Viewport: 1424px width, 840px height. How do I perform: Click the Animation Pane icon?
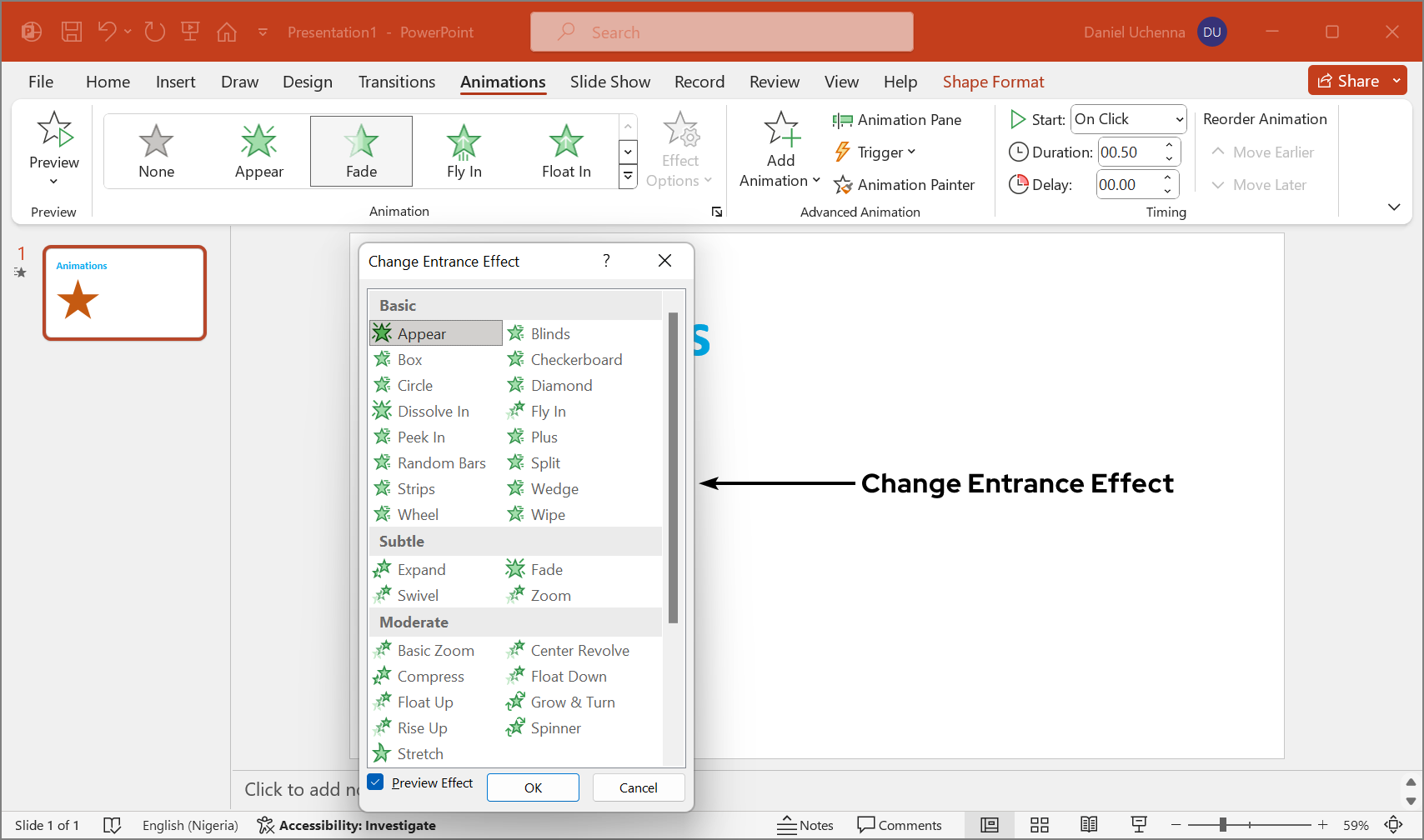pos(842,121)
